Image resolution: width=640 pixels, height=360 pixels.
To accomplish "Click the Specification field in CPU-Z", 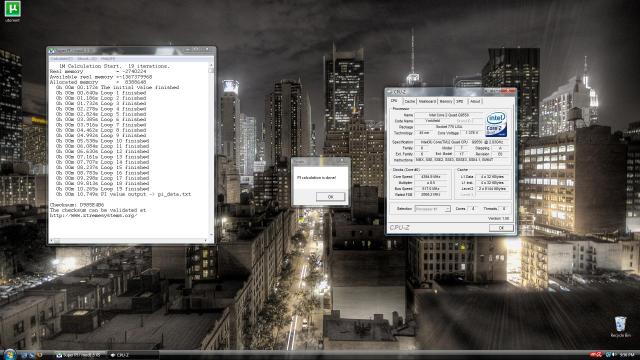I will click(462, 142).
